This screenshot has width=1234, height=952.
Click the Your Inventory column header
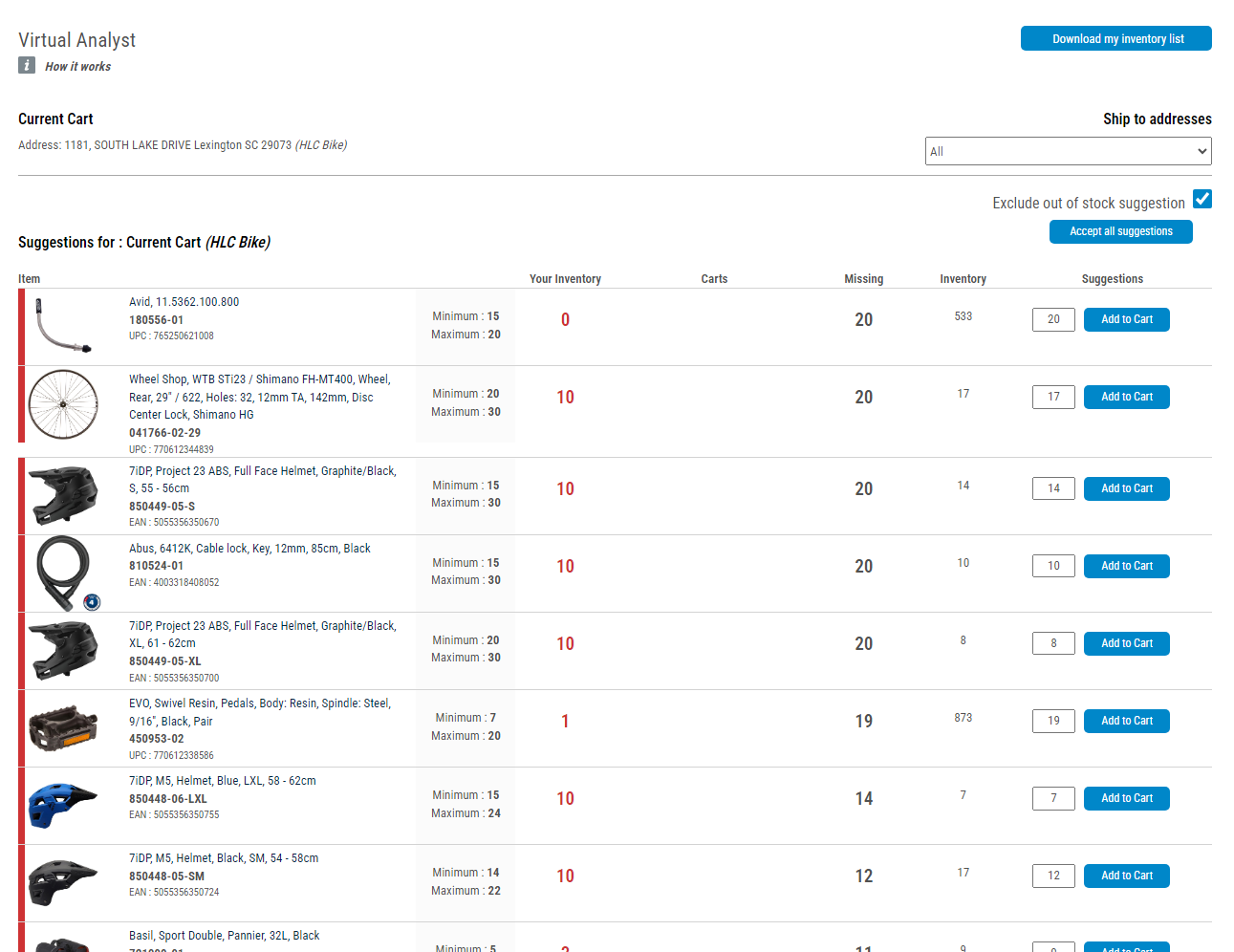coord(565,279)
